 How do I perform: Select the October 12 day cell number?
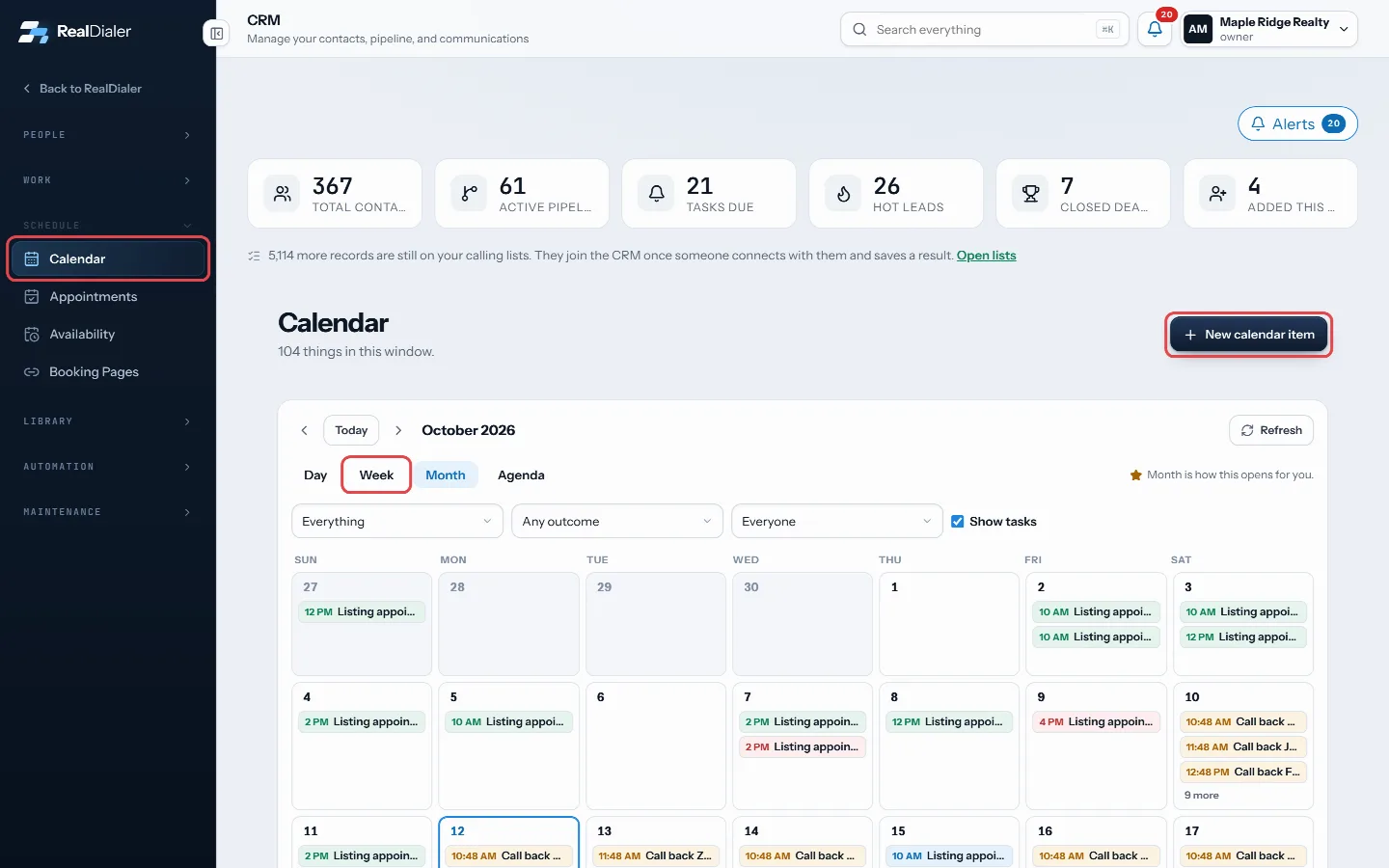[457, 830]
